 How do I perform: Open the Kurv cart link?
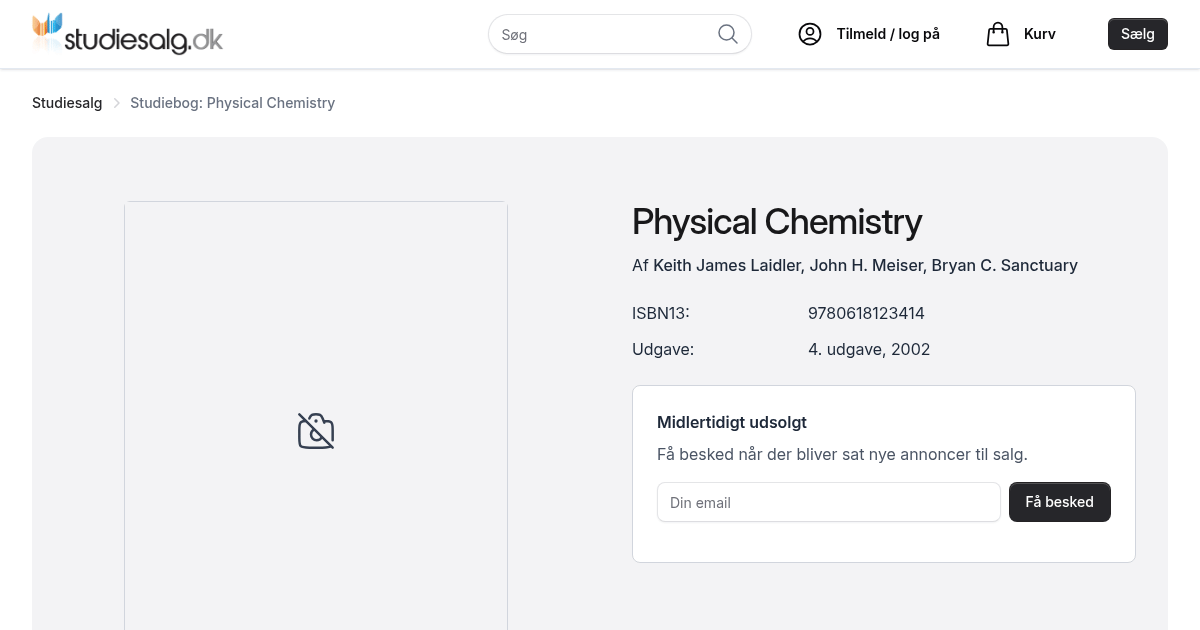pos(1039,34)
